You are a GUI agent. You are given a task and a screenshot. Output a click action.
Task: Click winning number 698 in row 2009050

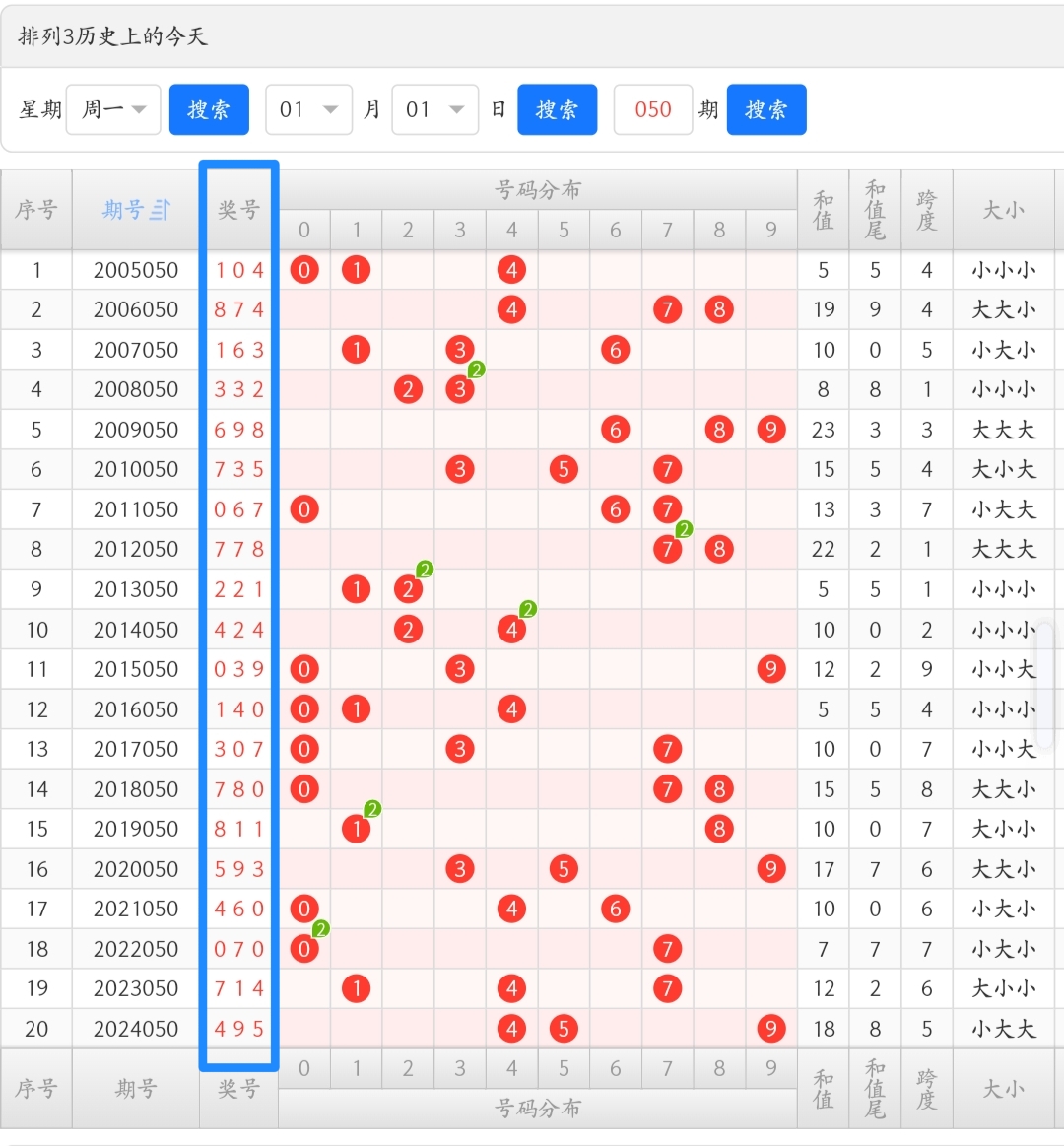pos(239,430)
